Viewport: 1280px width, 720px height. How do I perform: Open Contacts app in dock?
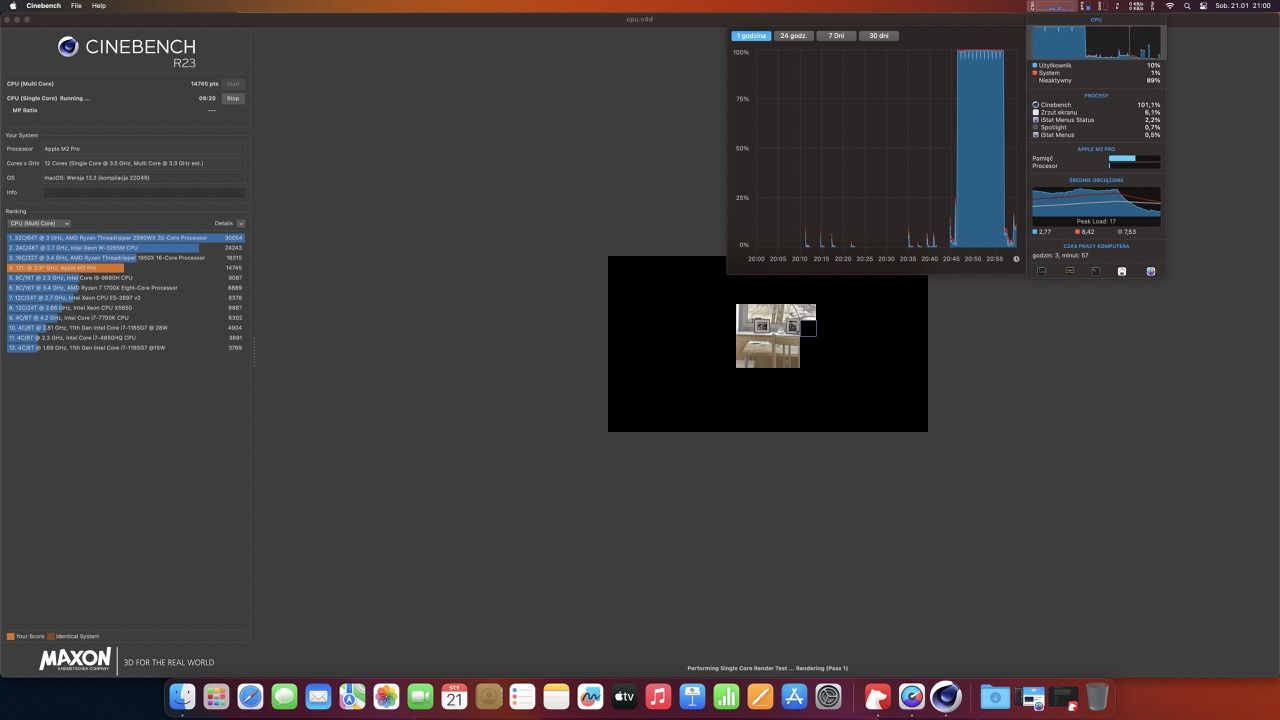tap(489, 696)
